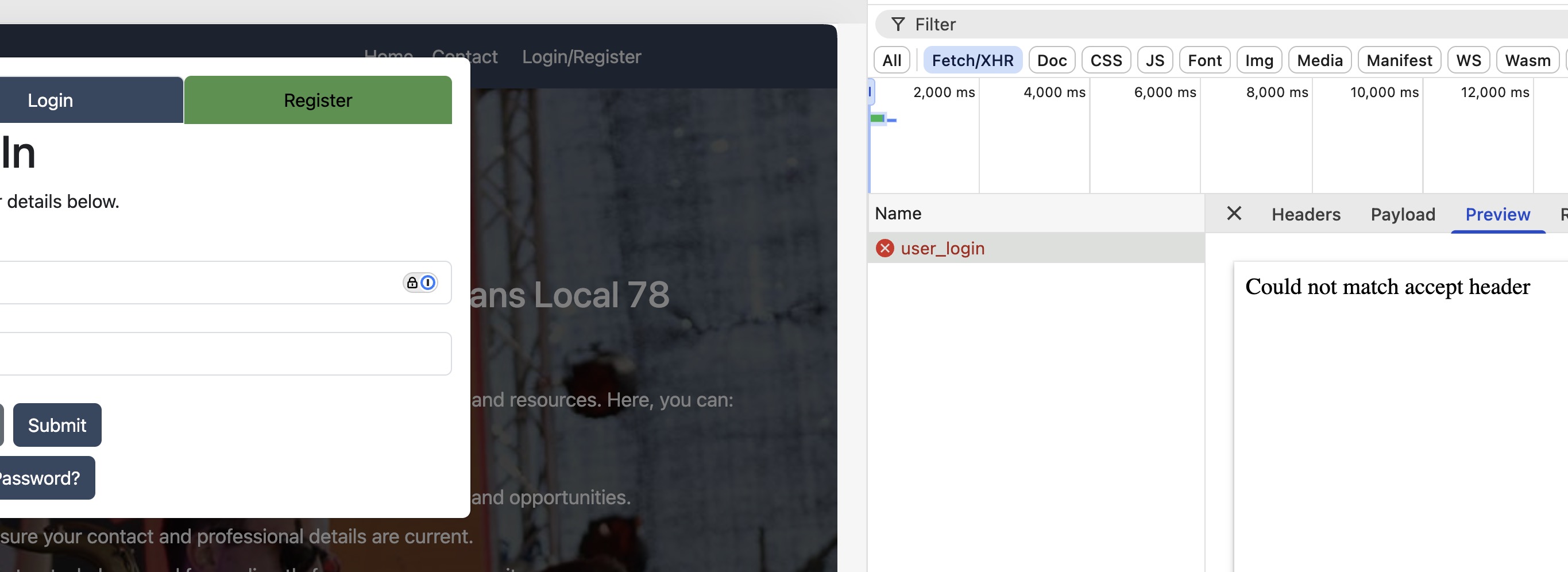Viewport: 1568px width, 572px height.
Task: Click the red error icon beside user_login
Action: coord(885,248)
